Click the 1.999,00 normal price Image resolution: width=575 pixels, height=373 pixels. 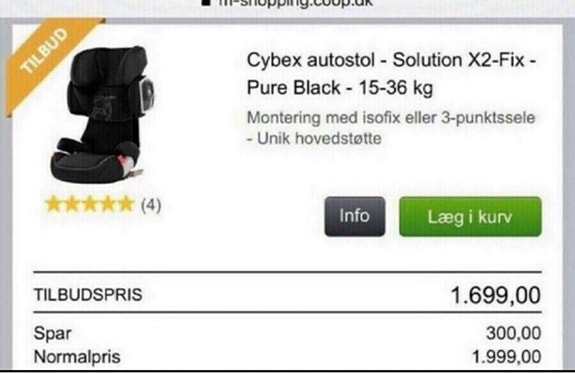pyautogui.click(x=506, y=357)
